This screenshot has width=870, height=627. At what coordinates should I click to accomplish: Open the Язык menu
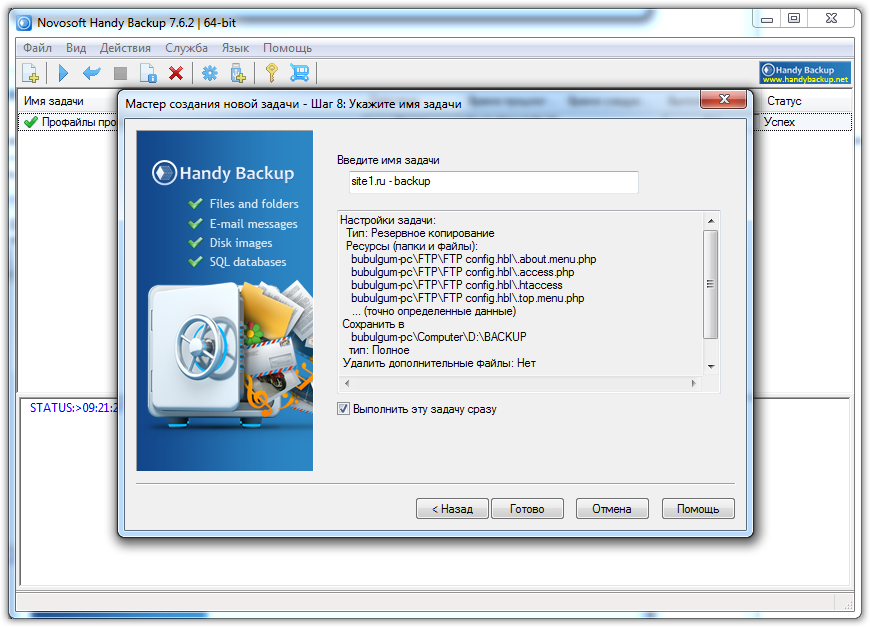[235, 48]
